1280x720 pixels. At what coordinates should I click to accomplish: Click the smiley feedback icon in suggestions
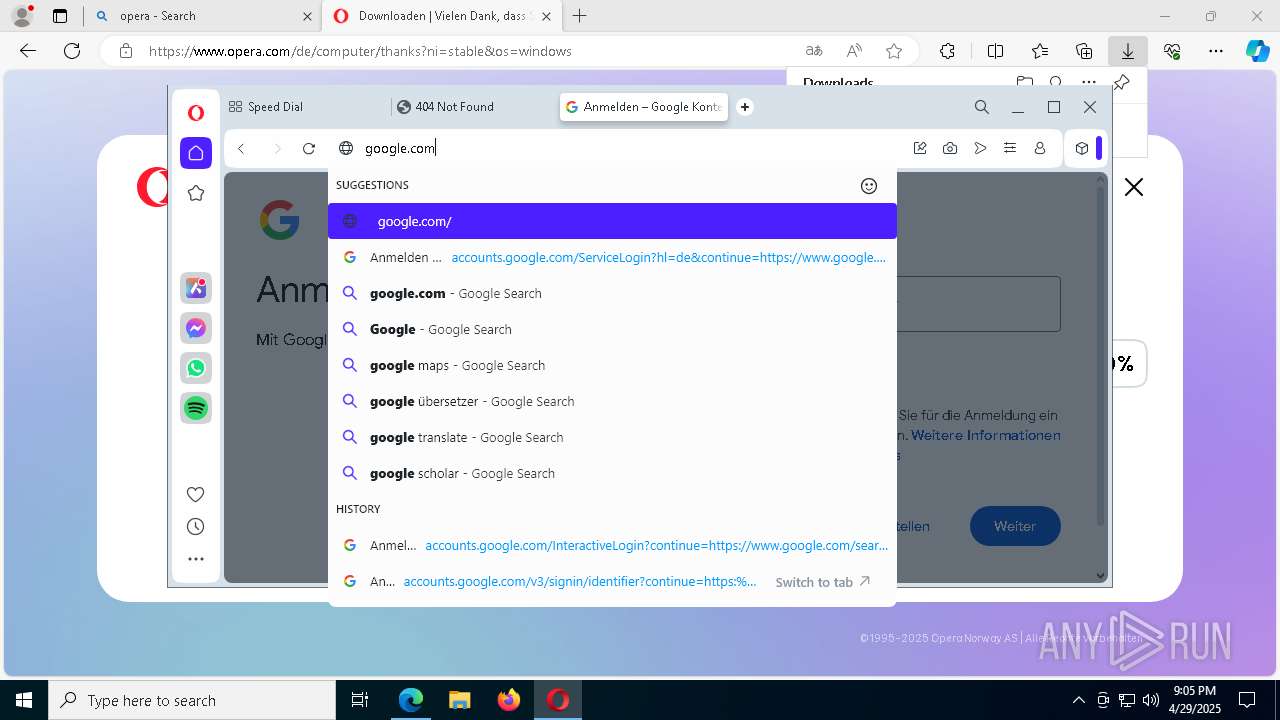click(x=869, y=186)
